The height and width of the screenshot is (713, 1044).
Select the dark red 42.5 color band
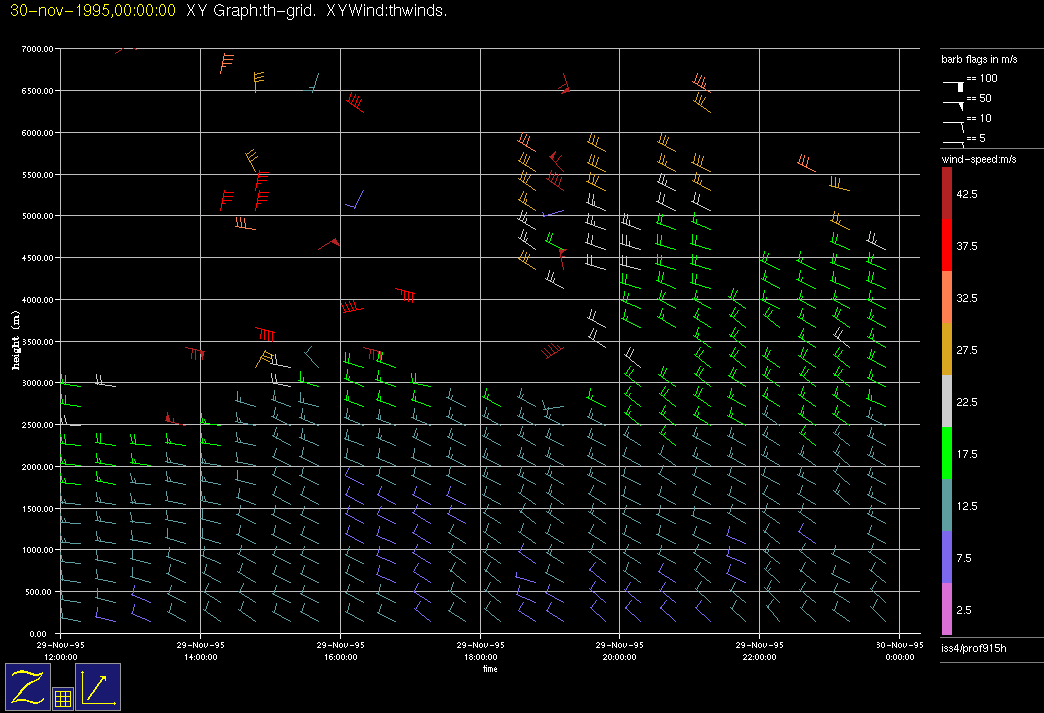click(x=947, y=192)
